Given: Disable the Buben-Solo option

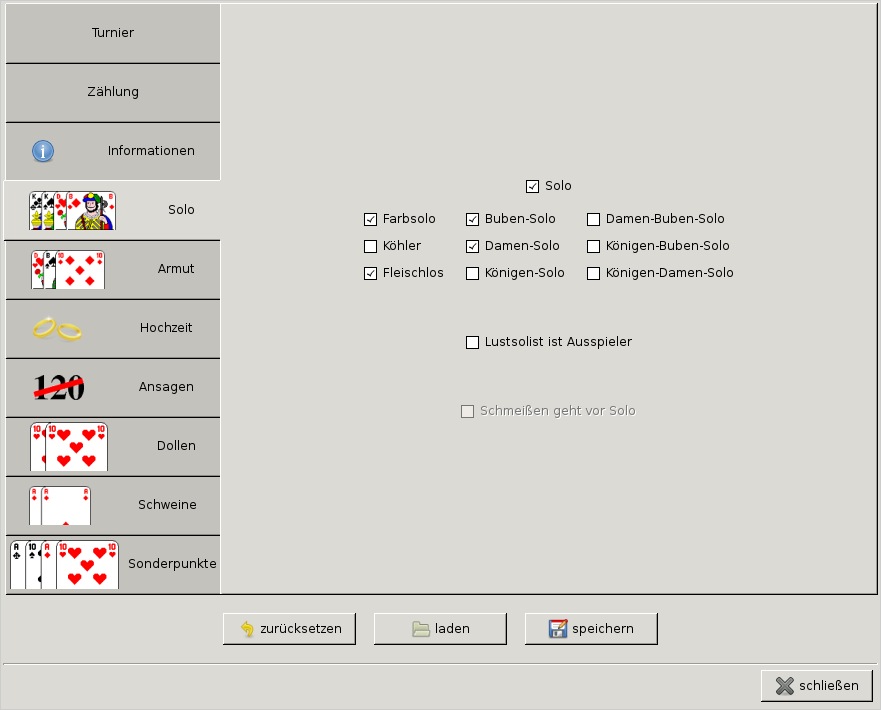Looking at the screenshot, I should coord(473,219).
